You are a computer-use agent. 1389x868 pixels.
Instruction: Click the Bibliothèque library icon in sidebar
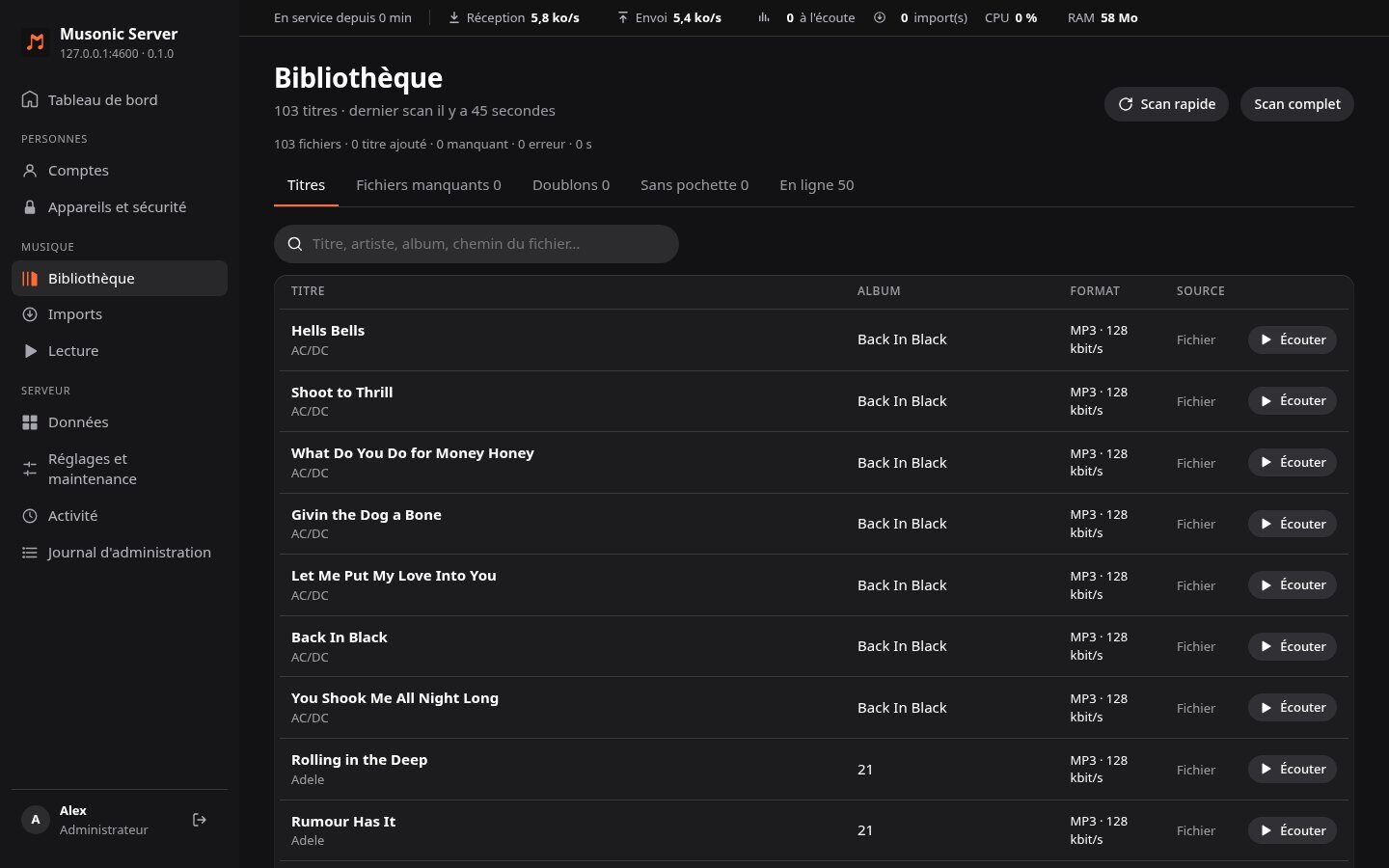coord(30,279)
